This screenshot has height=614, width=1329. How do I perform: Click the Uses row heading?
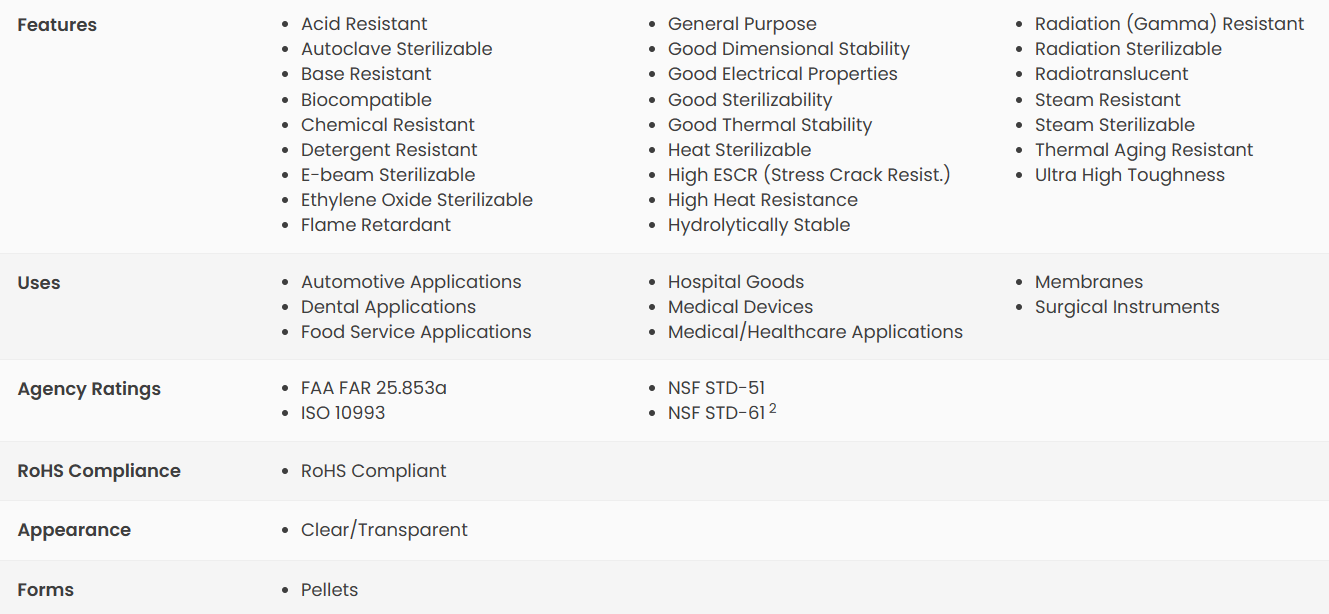pyautogui.click(x=39, y=283)
